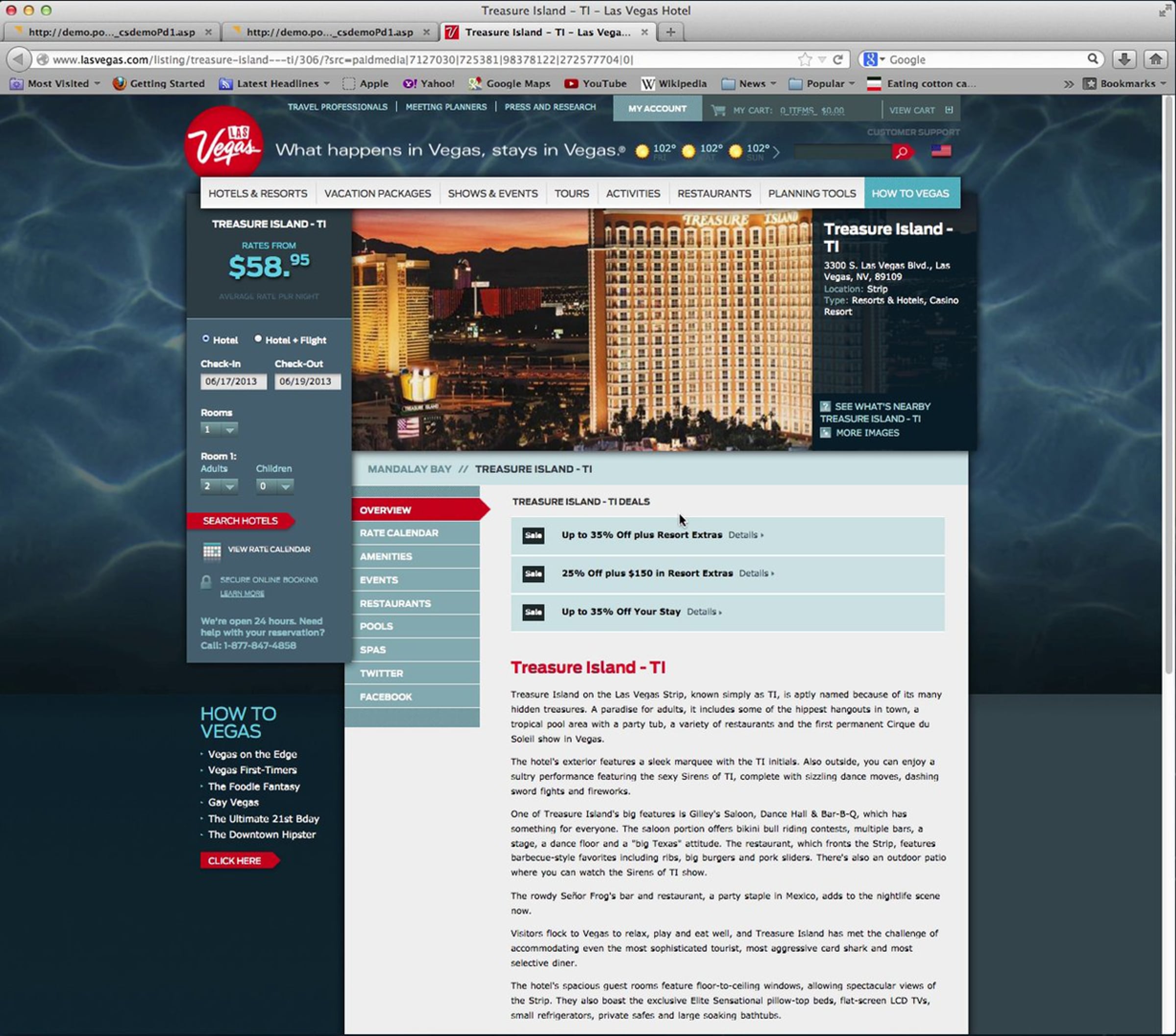This screenshot has width=1176, height=1036.
Task: Select the Hotel + Flight radio option
Action: point(258,339)
